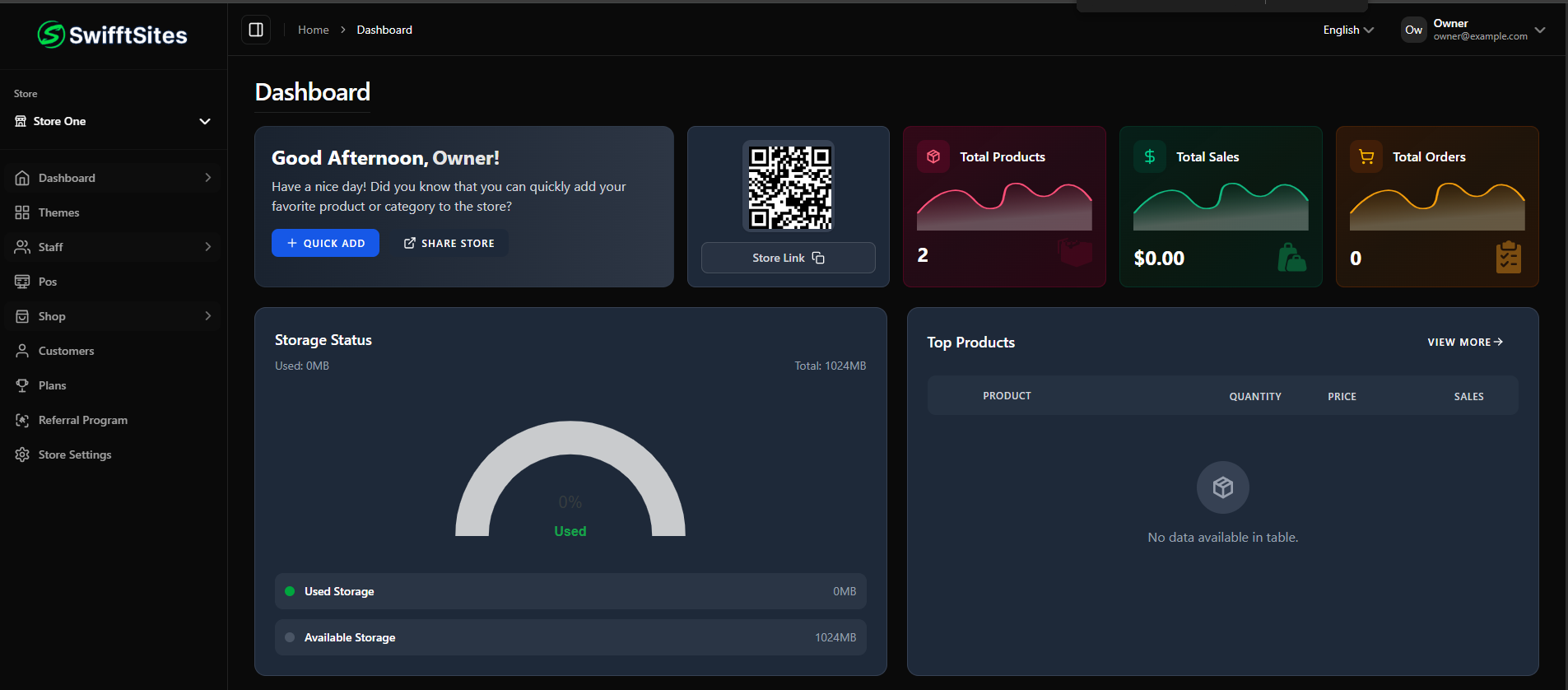This screenshot has height=690, width=1568.
Task: Open the English language dropdown
Action: [1348, 30]
